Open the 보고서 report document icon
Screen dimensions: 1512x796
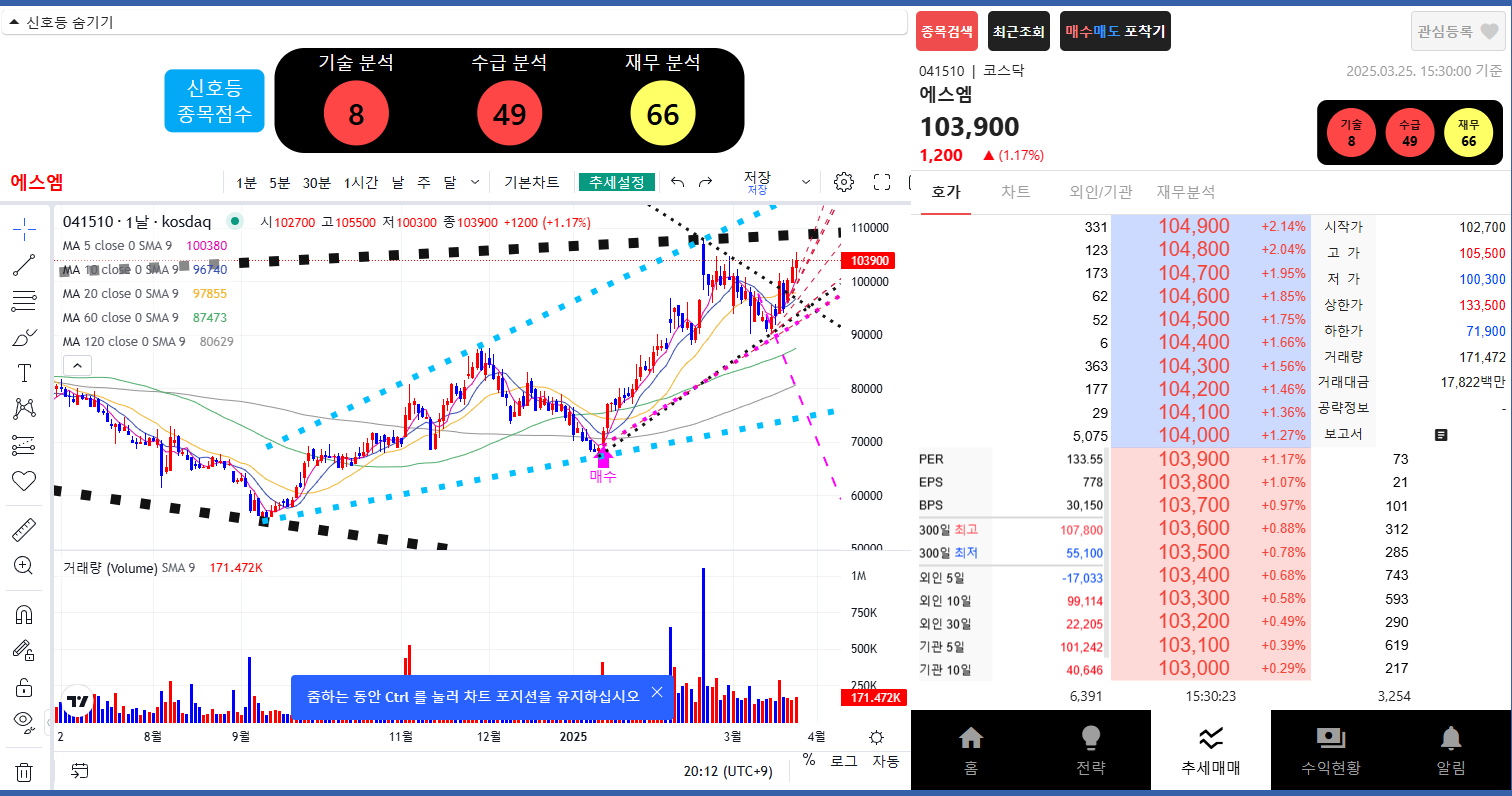pyautogui.click(x=1441, y=435)
